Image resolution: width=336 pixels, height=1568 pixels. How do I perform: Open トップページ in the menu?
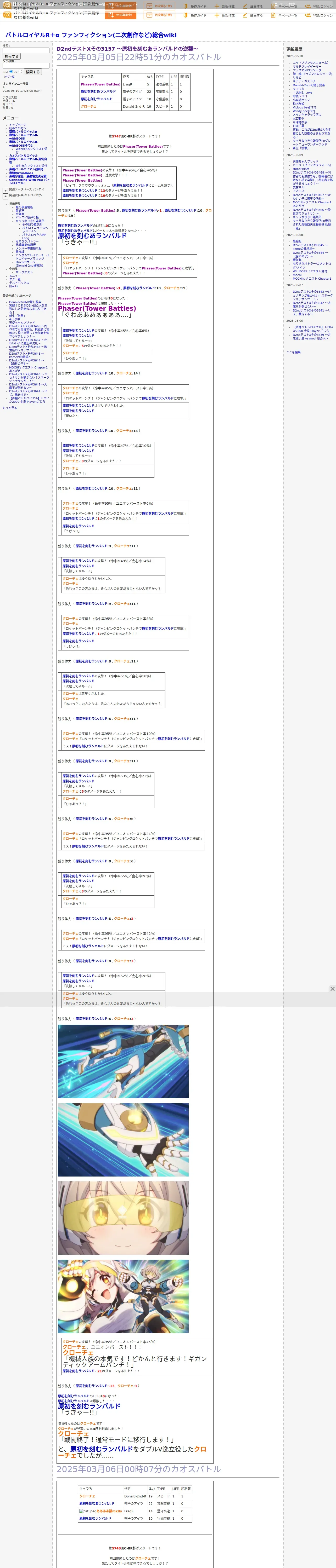(x=18, y=125)
